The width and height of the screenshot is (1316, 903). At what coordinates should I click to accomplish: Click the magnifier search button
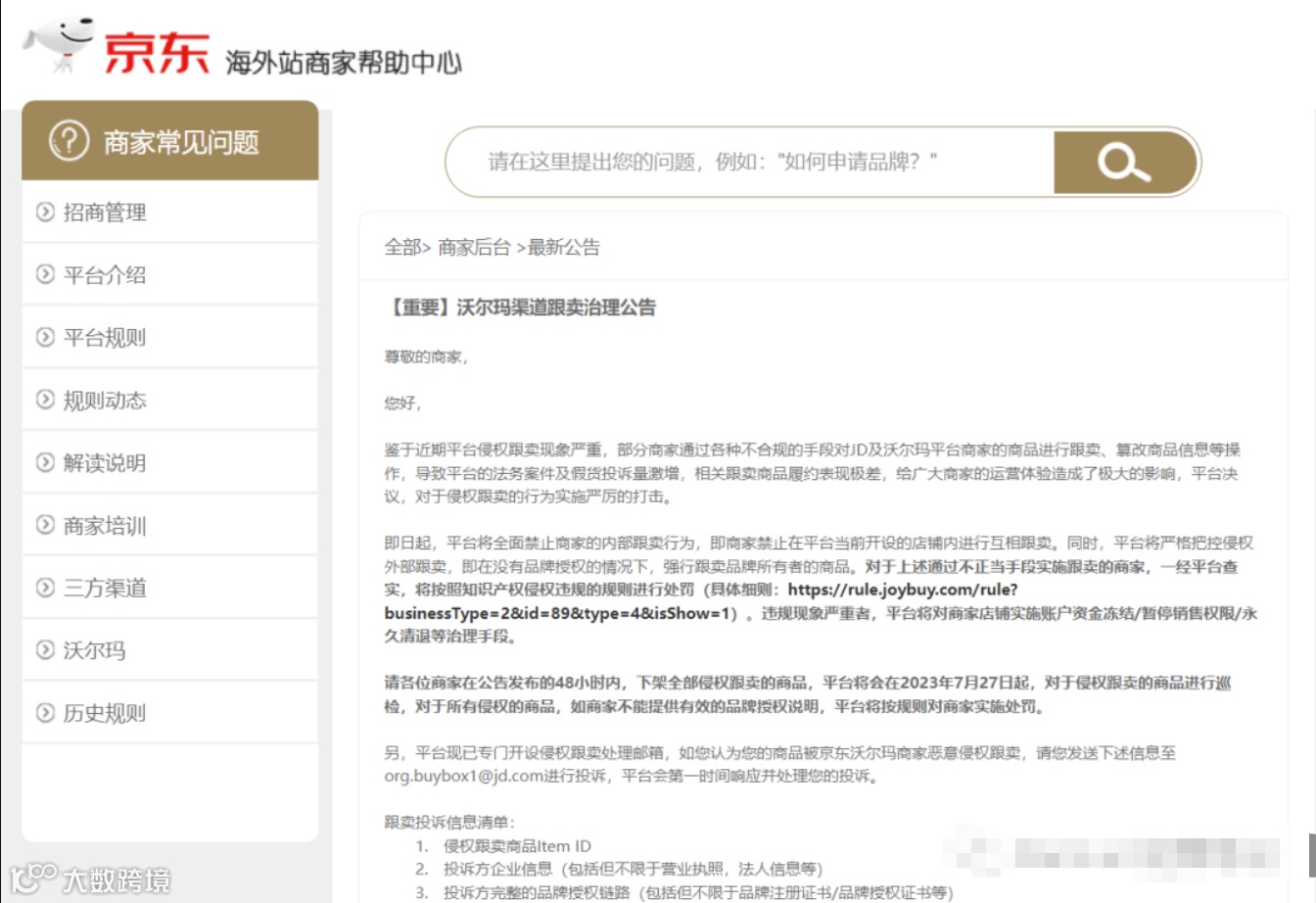point(1125,162)
